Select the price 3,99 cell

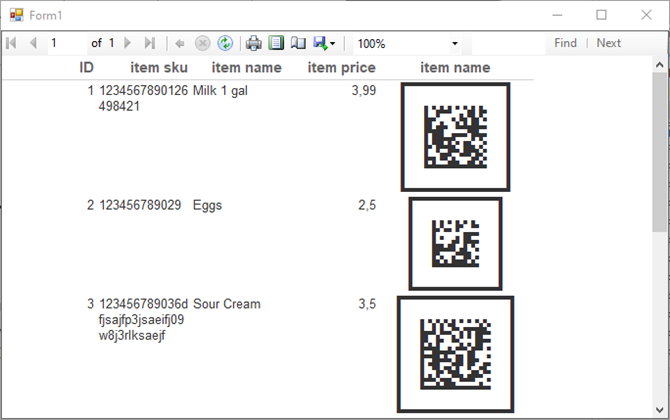pos(364,91)
